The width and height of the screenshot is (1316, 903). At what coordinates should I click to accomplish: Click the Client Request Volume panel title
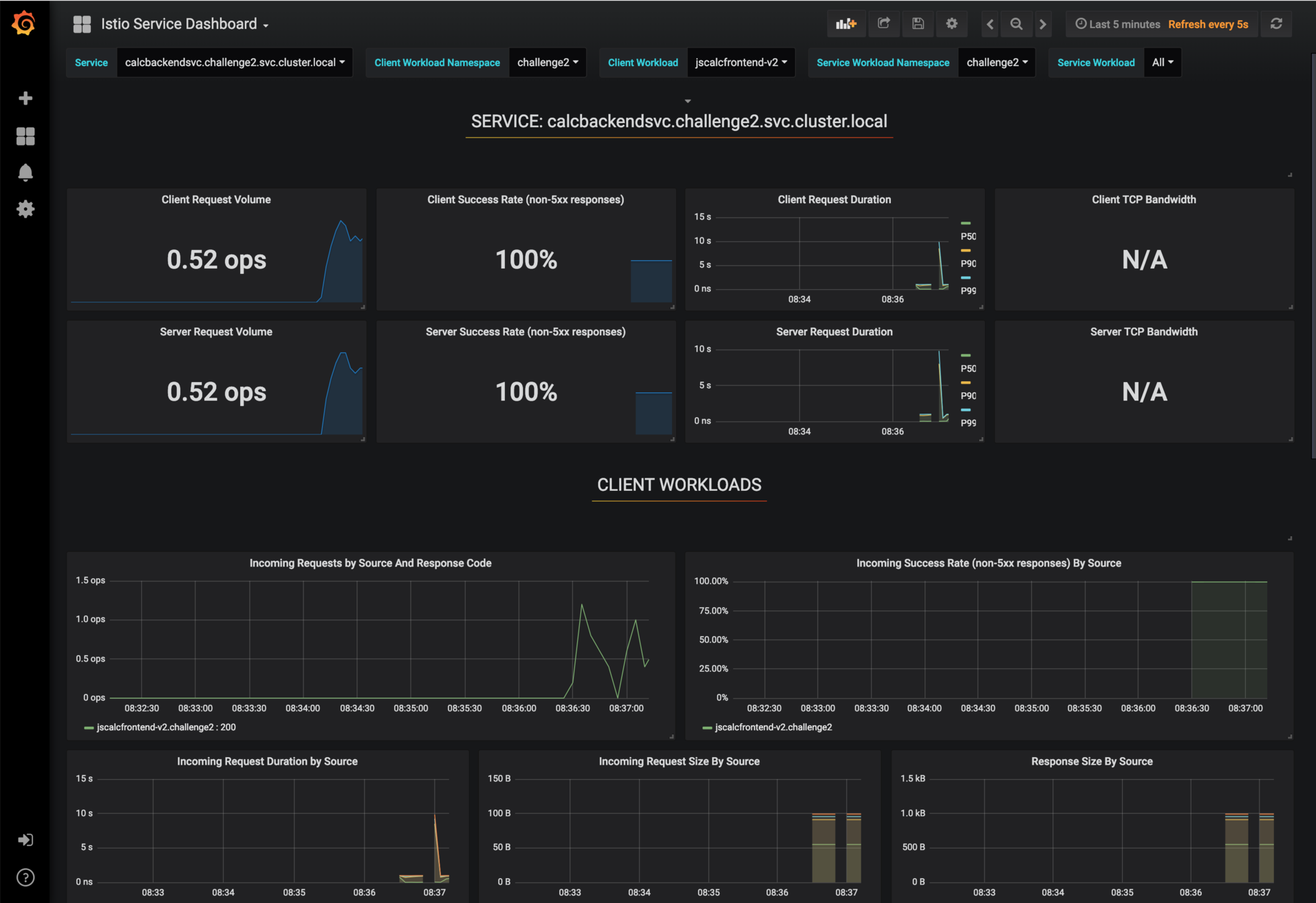point(216,200)
